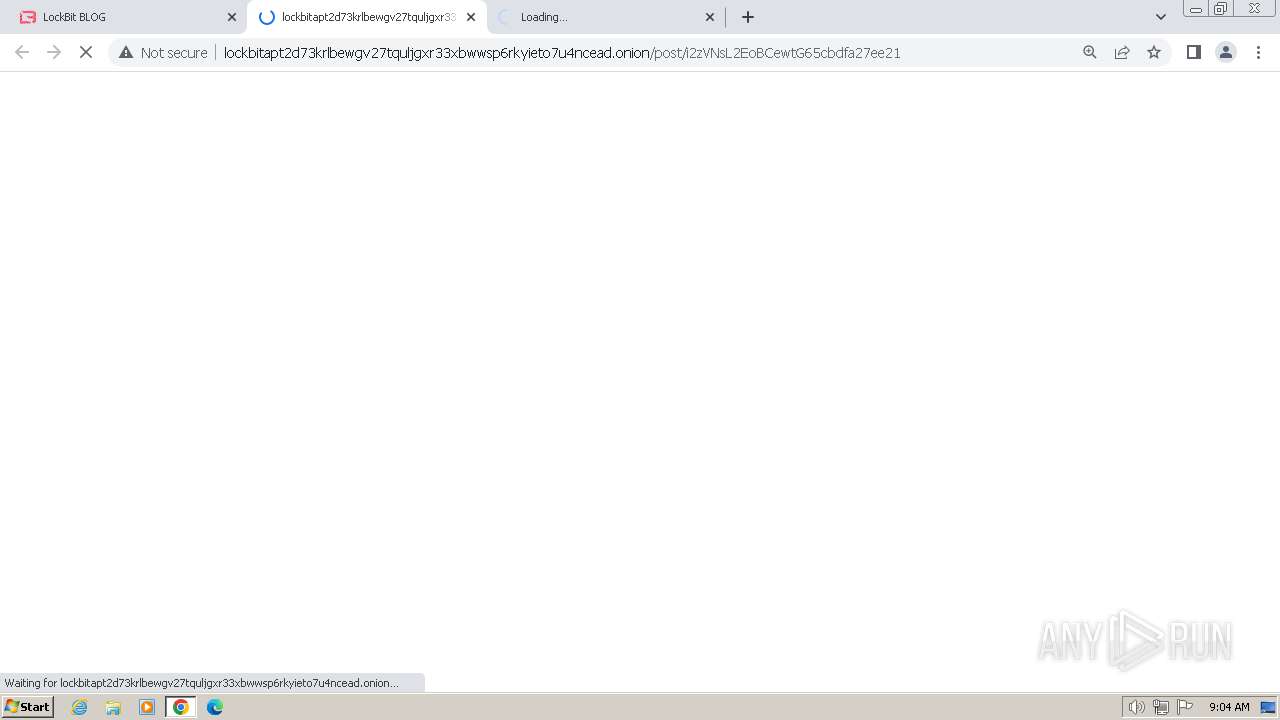Open the Windows Start menu
1280x720 pixels.
[x=27, y=707]
